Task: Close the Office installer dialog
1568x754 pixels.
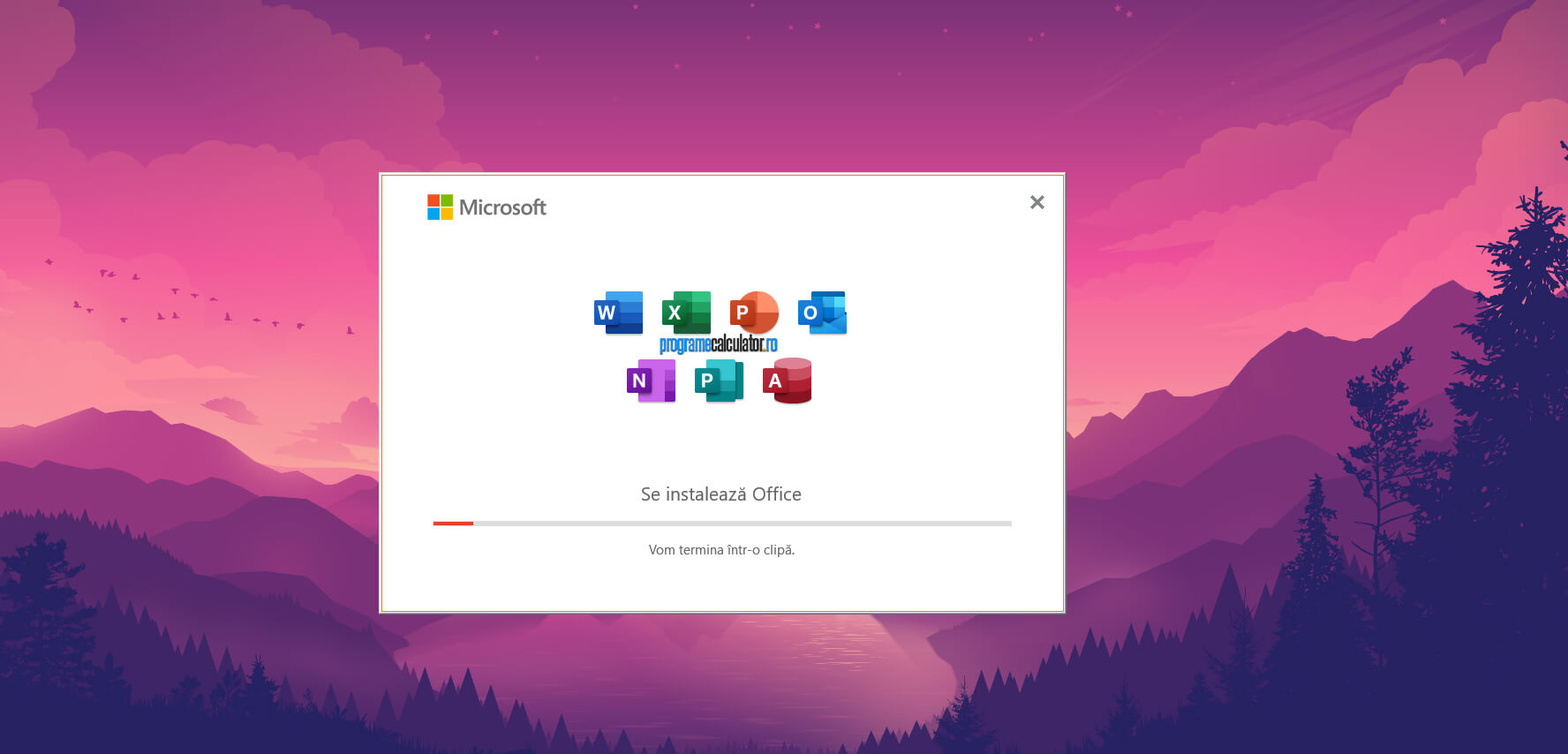Action: pos(1037,202)
